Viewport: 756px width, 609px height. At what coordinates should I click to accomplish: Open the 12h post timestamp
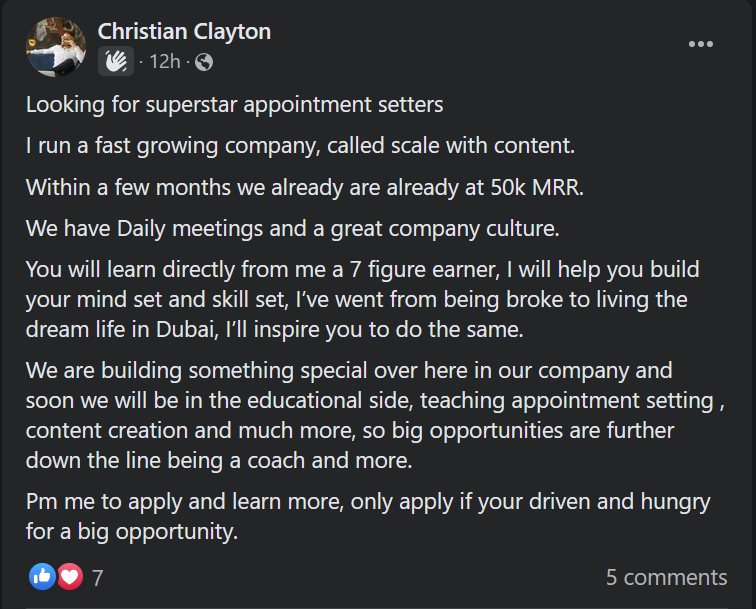point(164,62)
